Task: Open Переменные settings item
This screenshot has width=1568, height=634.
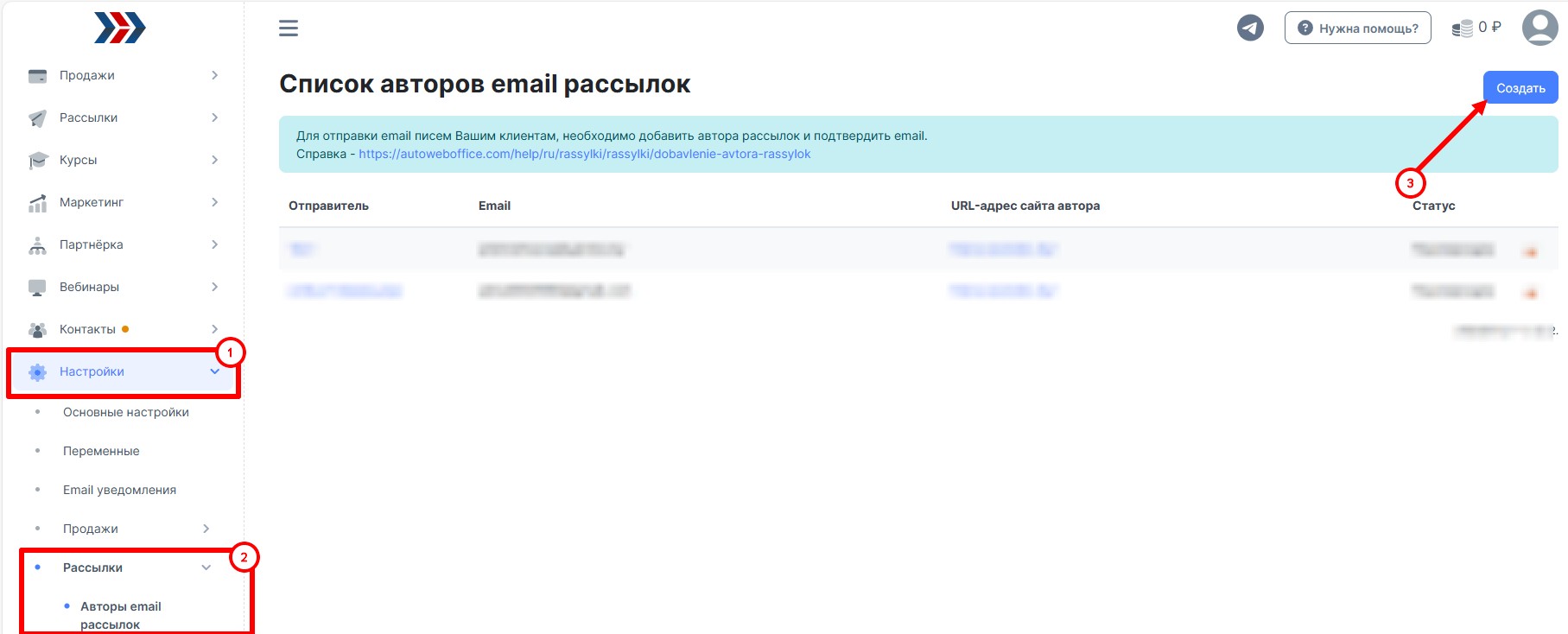Action: coord(101,451)
